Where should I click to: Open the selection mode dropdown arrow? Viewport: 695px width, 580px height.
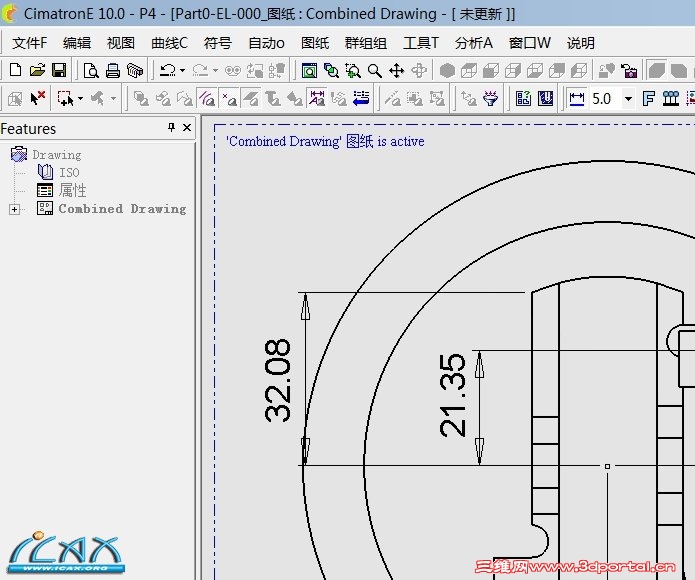click(80, 98)
